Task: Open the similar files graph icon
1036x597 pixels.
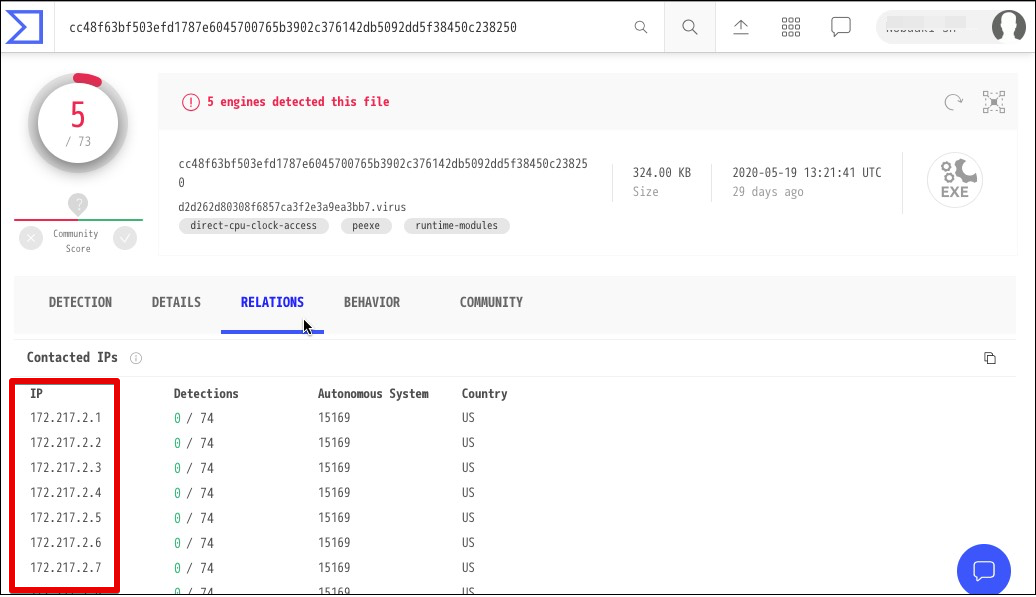Action: (993, 102)
